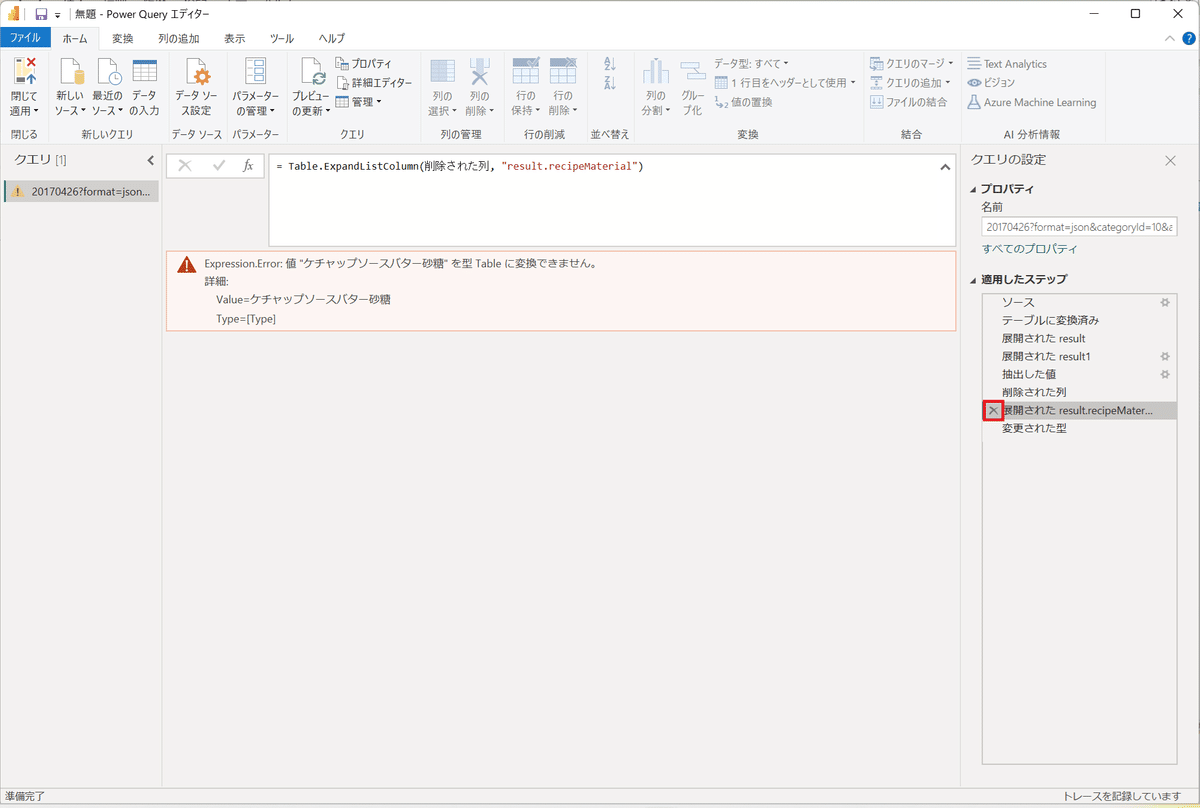
Task: Collapse the formula bar with the chevron
Action: [x=944, y=168]
